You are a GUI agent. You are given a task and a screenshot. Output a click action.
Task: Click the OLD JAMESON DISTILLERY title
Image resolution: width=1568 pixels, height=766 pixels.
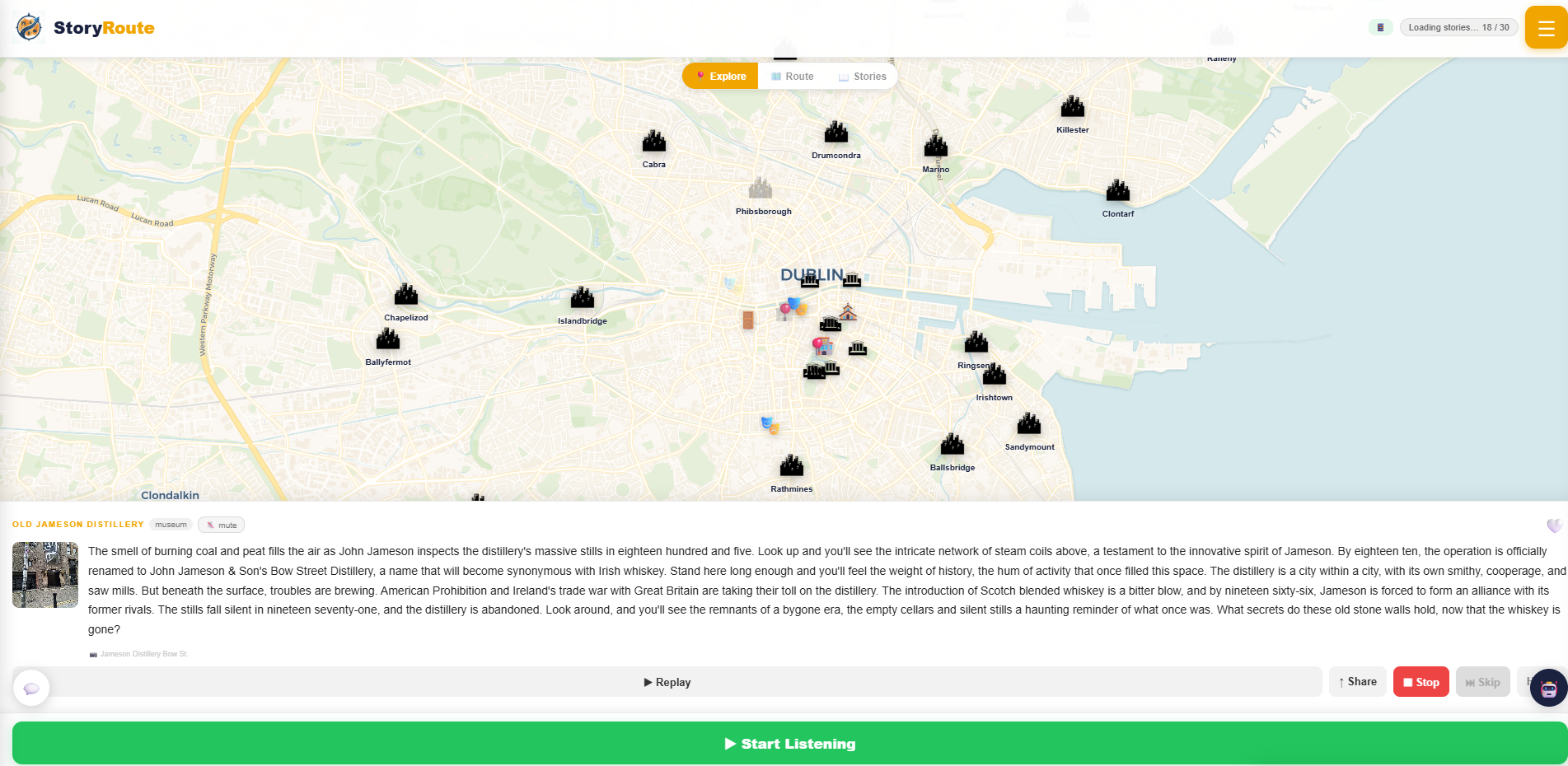click(x=78, y=525)
